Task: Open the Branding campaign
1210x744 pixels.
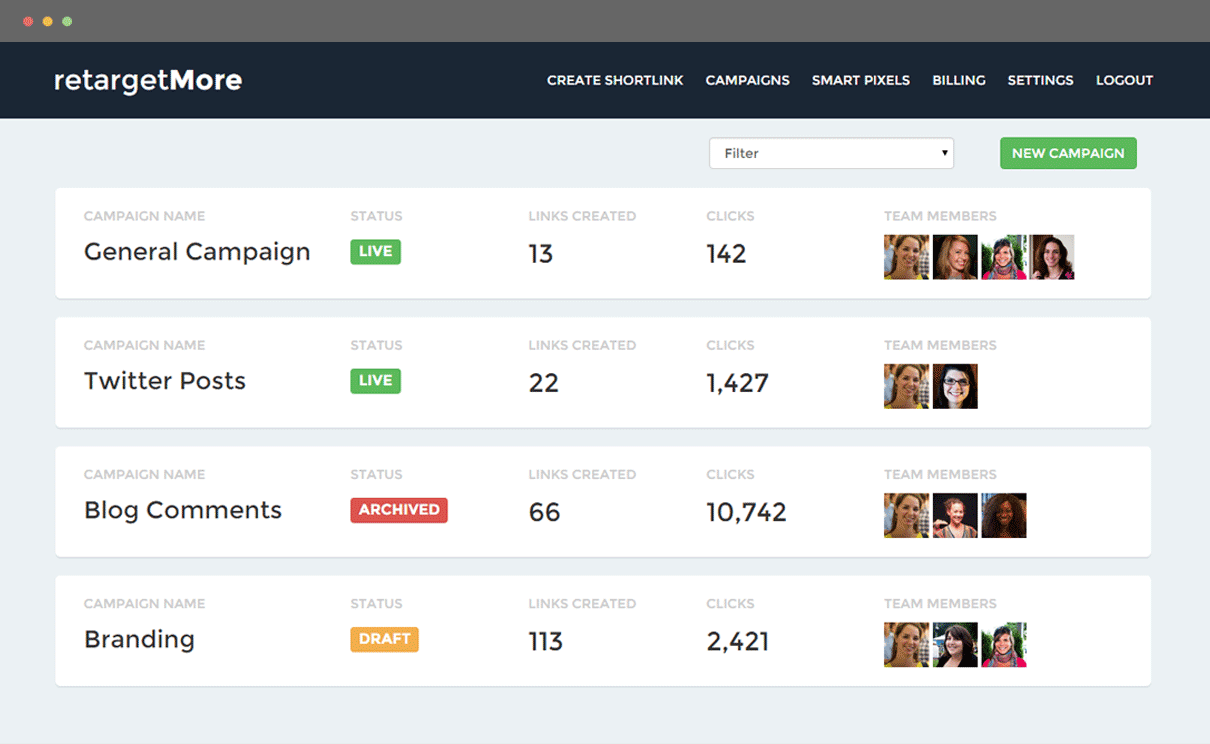Action: 139,640
